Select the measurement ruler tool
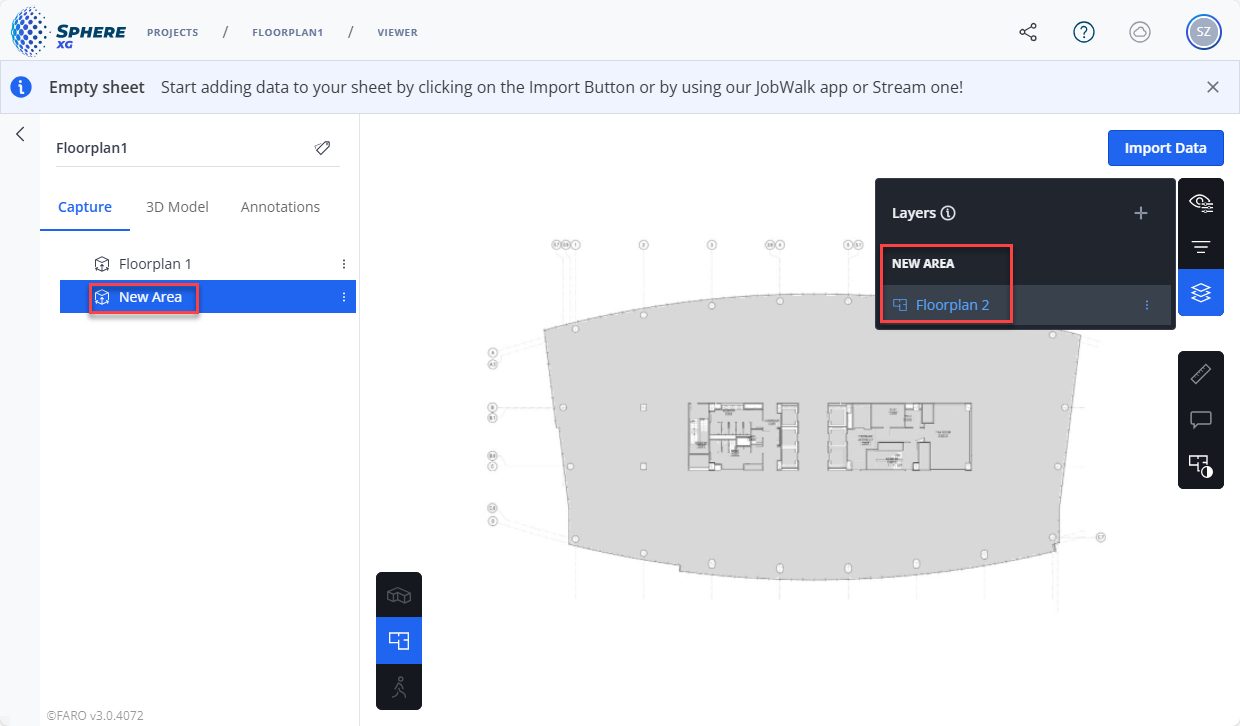1240x726 pixels. click(1201, 375)
